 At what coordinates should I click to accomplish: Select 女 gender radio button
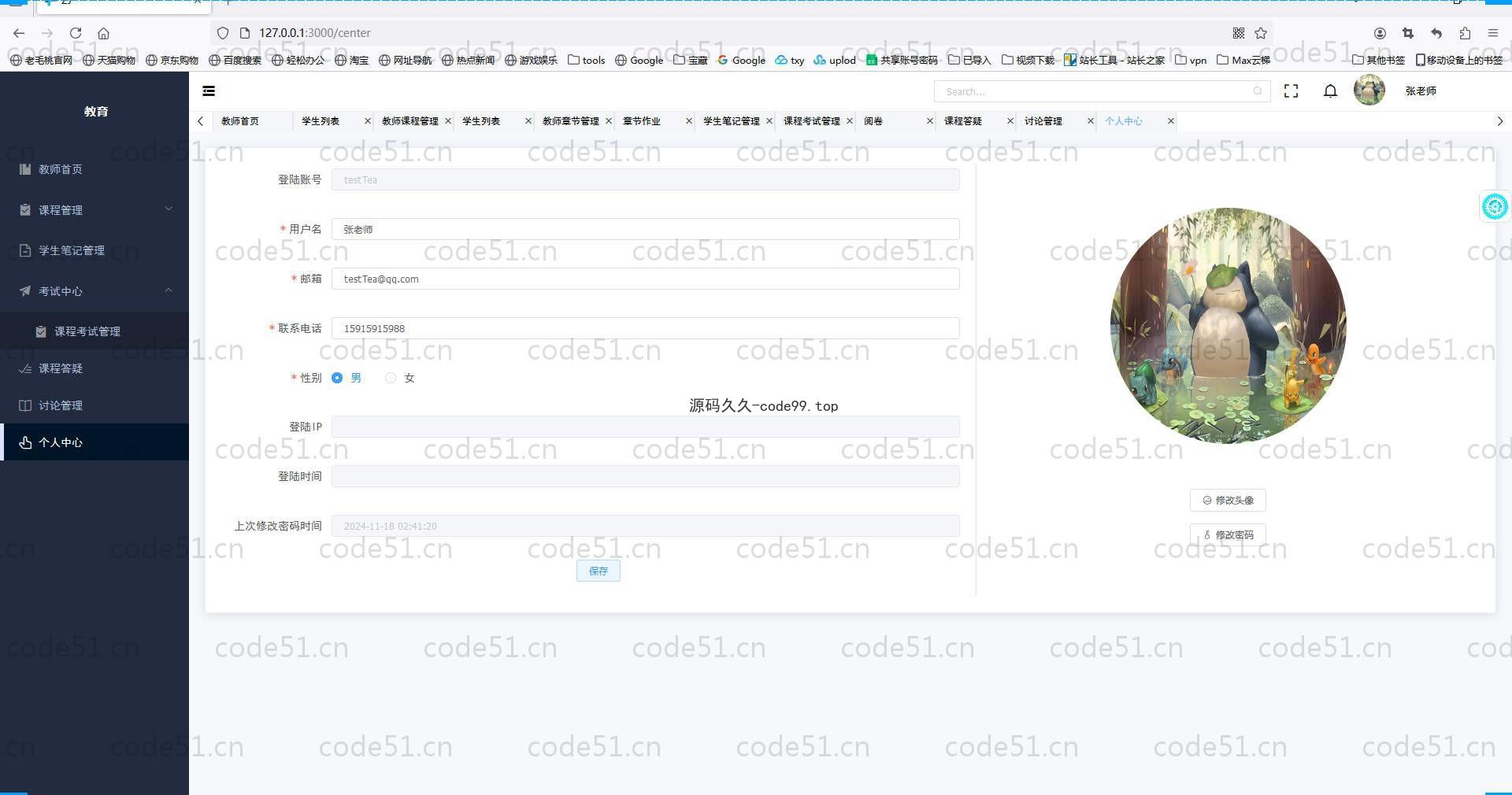[x=391, y=378]
